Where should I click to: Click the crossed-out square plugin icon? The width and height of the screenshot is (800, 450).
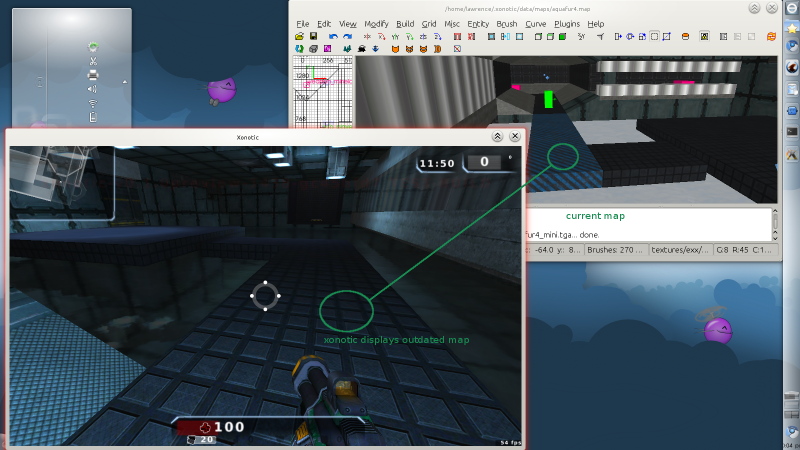pyautogui.click(x=457, y=49)
